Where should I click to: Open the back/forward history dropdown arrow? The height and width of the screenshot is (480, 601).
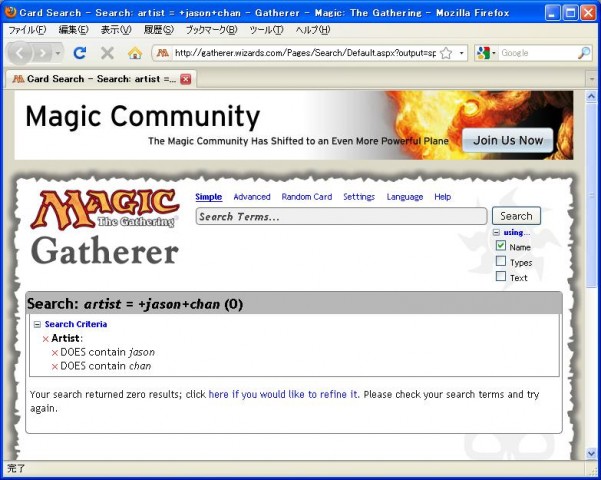click(x=57, y=53)
